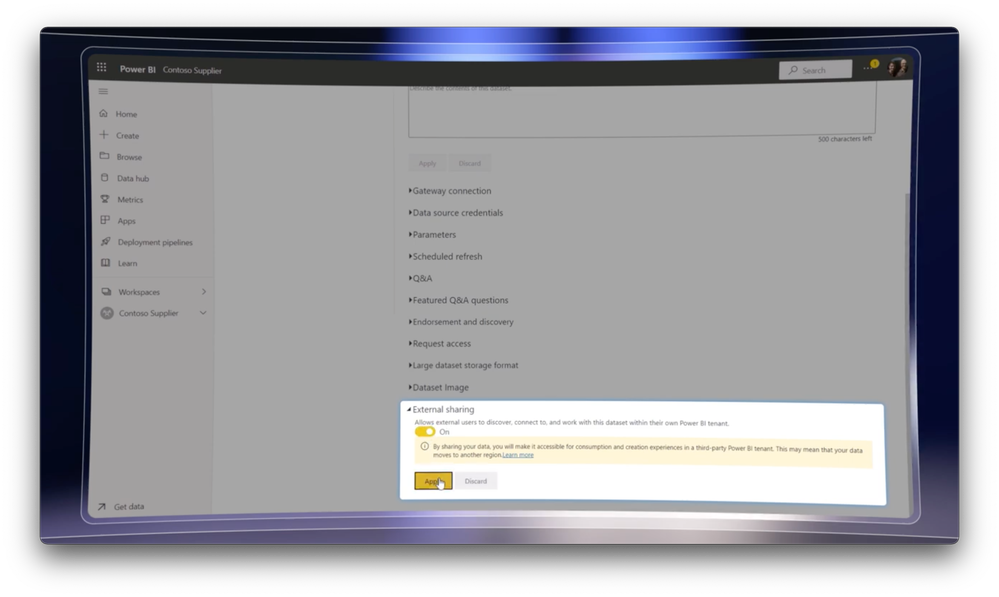999x597 pixels.
Task: Expand the Q&A section
Action: click(x=420, y=278)
